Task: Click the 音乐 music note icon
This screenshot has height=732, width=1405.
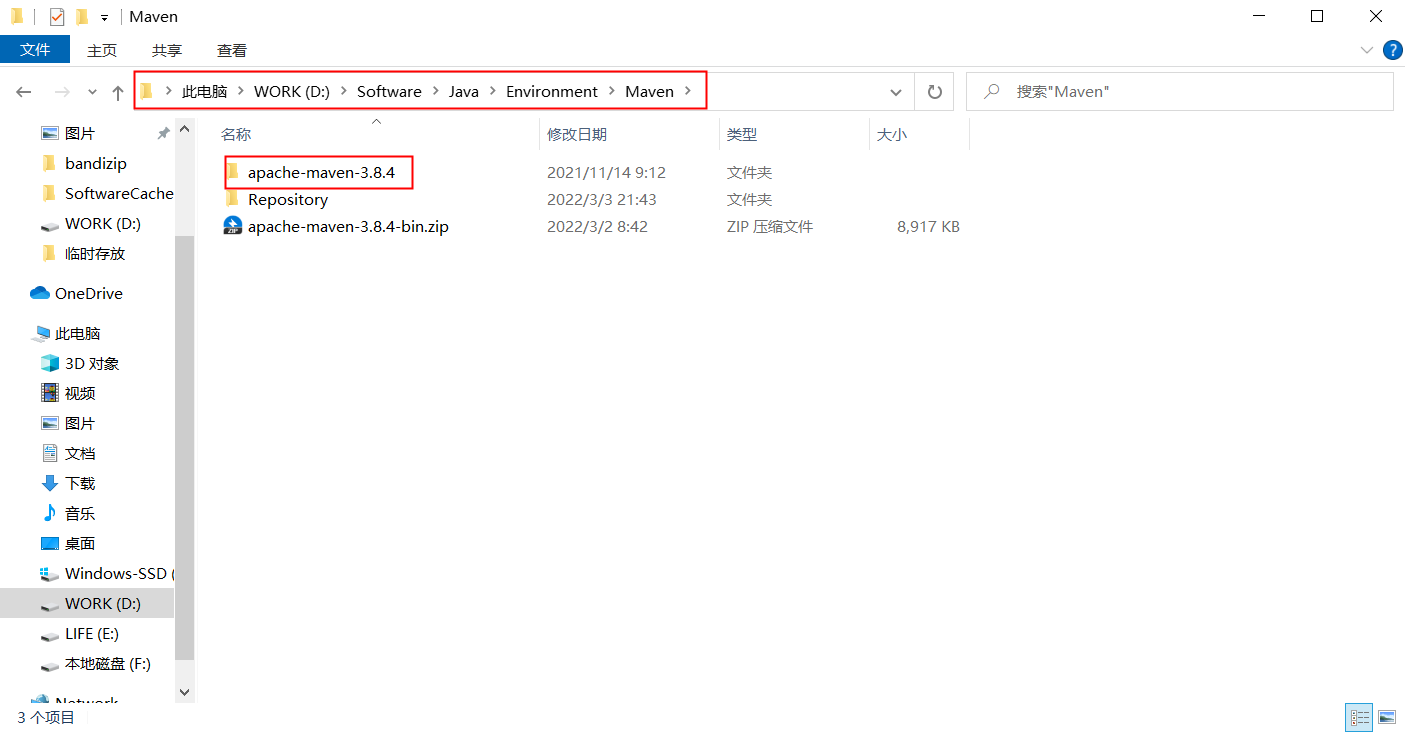Action: [x=50, y=513]
